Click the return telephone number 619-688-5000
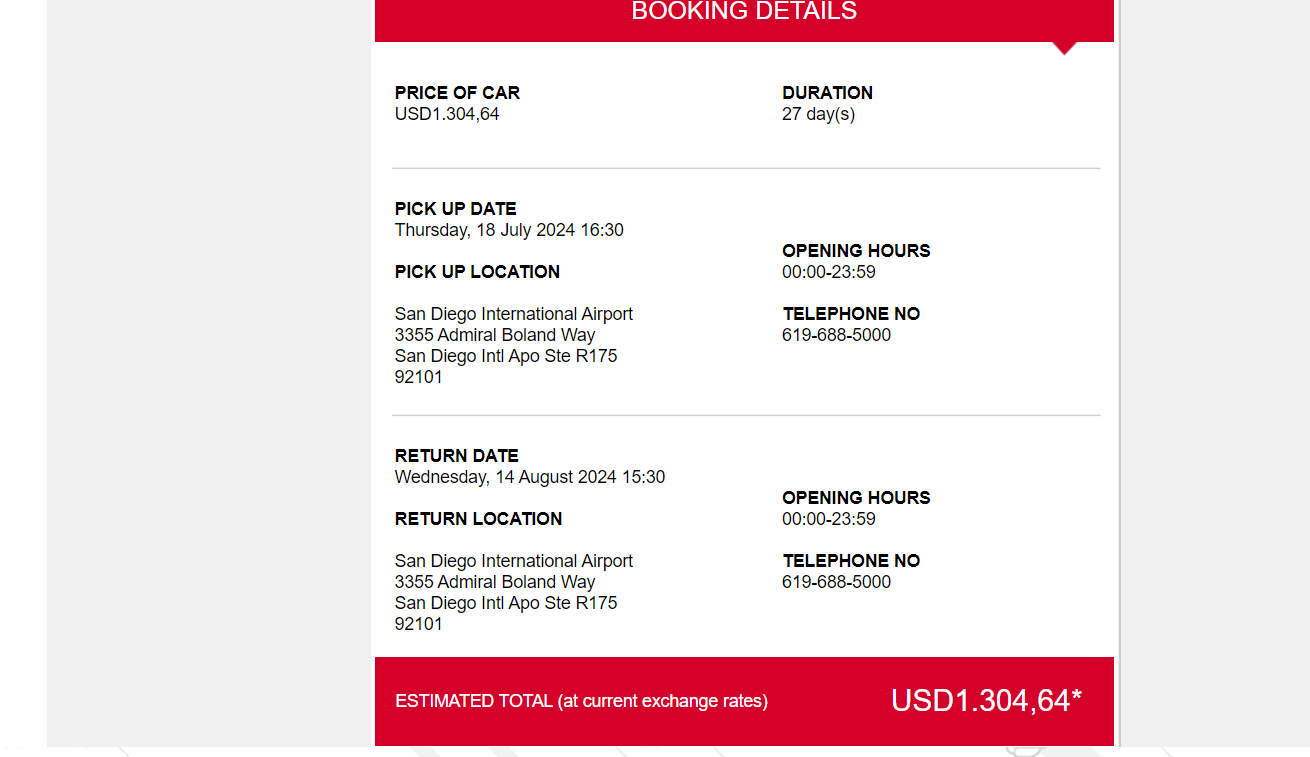The height and width of the screenshot is (757, 1310). pos(836,582)
